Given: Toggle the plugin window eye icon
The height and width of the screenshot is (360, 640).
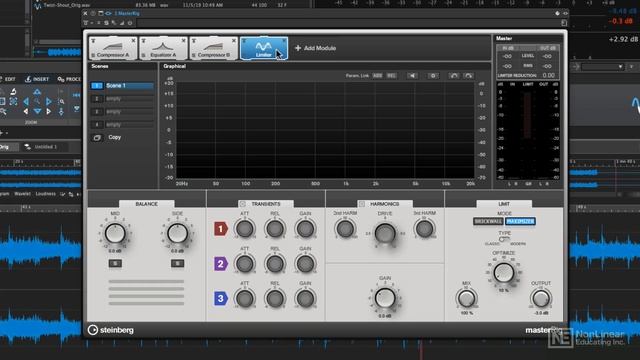Looking at the screenshot, I should (109, 13).
